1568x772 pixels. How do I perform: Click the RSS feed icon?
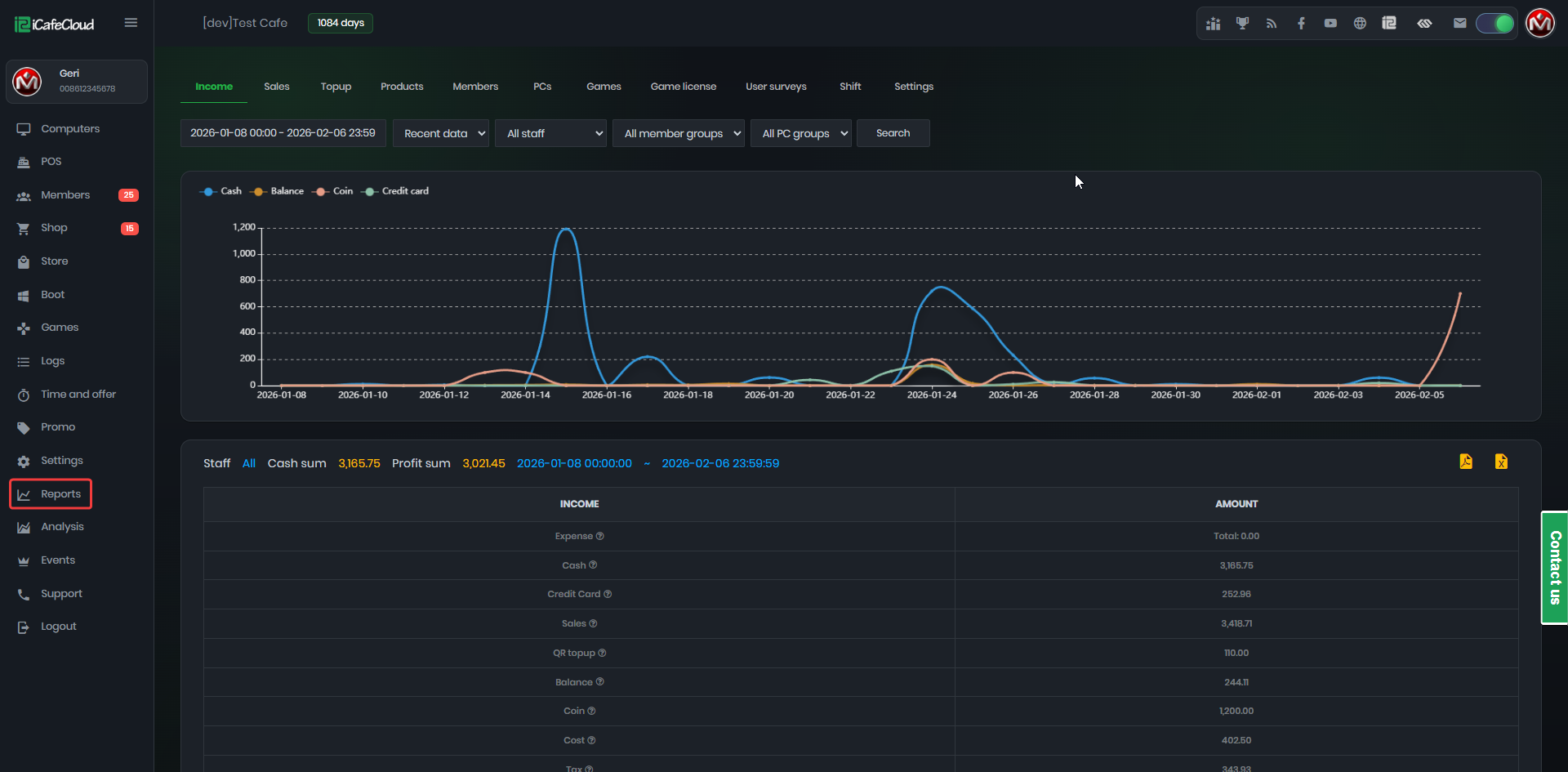1272,23
